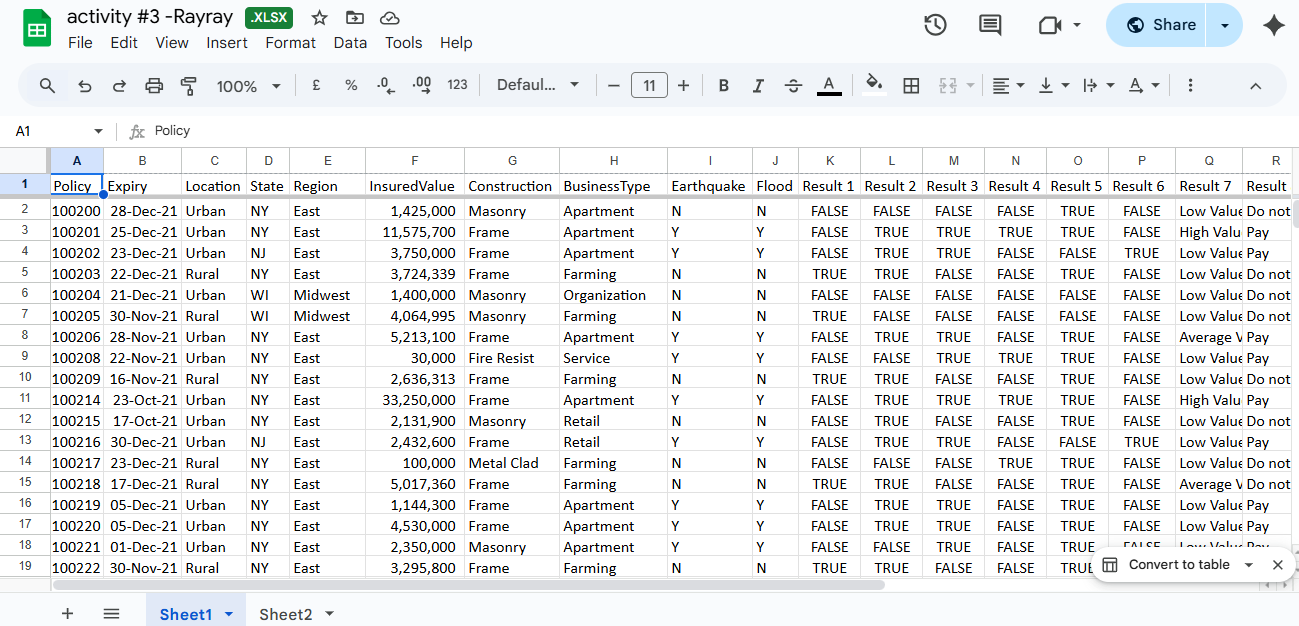Click the Share button
The width and height of the screenshot is (1299, 626).
[x=1160, y=25]
